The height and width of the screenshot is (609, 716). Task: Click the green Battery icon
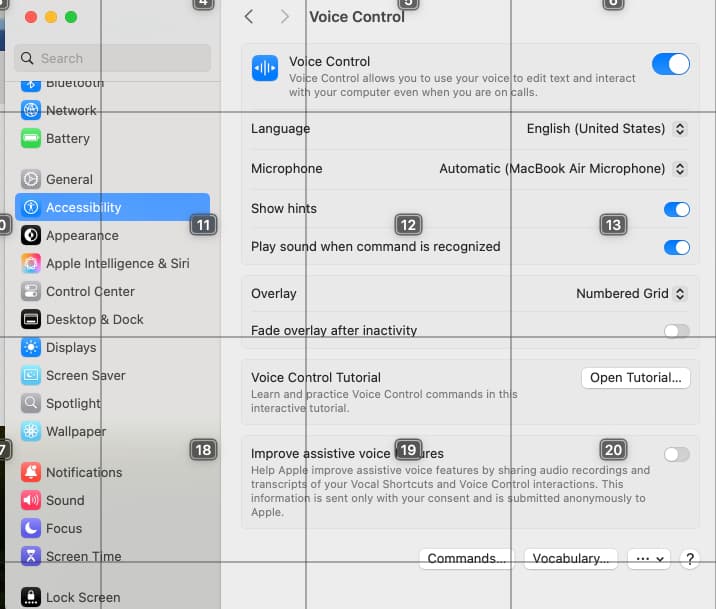[x=31, y=138]
